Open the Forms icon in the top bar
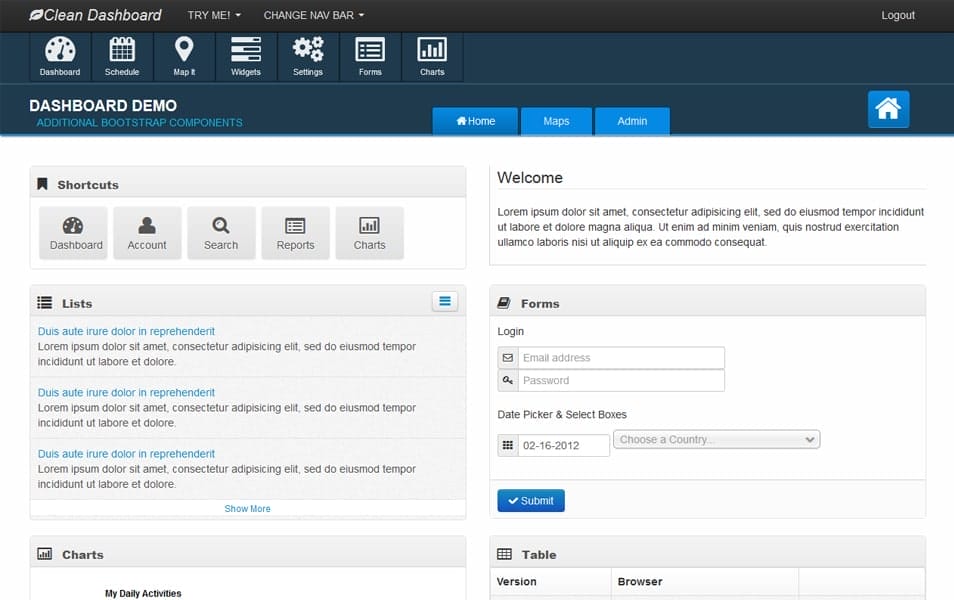 click(370, 55)
